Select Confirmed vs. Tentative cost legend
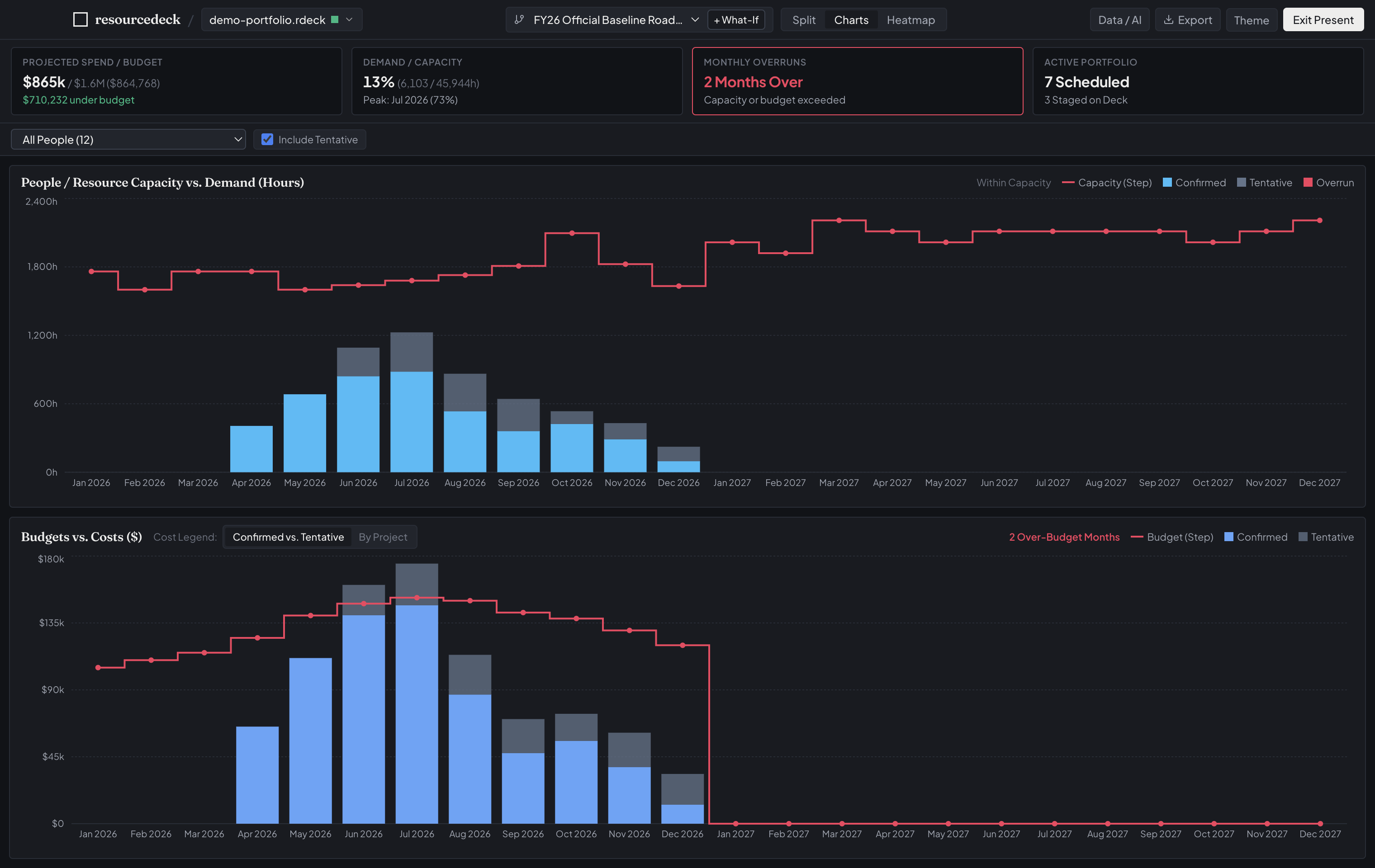Viewport: 1375px width, 868px height. point(288,537)
